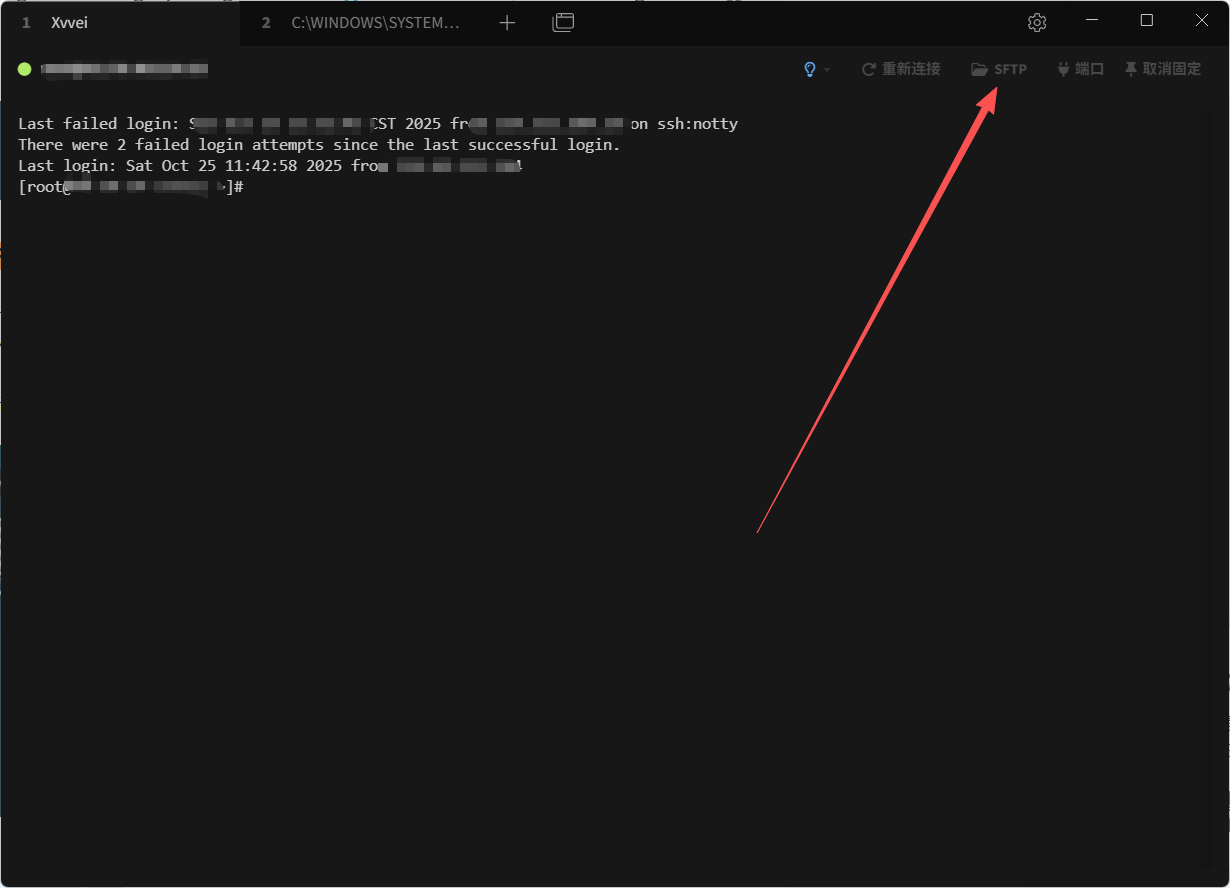Open Settings via the gear icon
Viewport: 1230px width, 888px height.
coord(1037,22)
